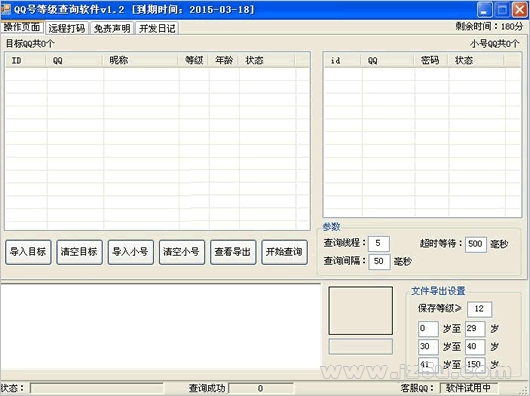Close the QQ号等级查询软件 window
The height and width of the screenshot is (396, 530).
(x=520, y=9)
